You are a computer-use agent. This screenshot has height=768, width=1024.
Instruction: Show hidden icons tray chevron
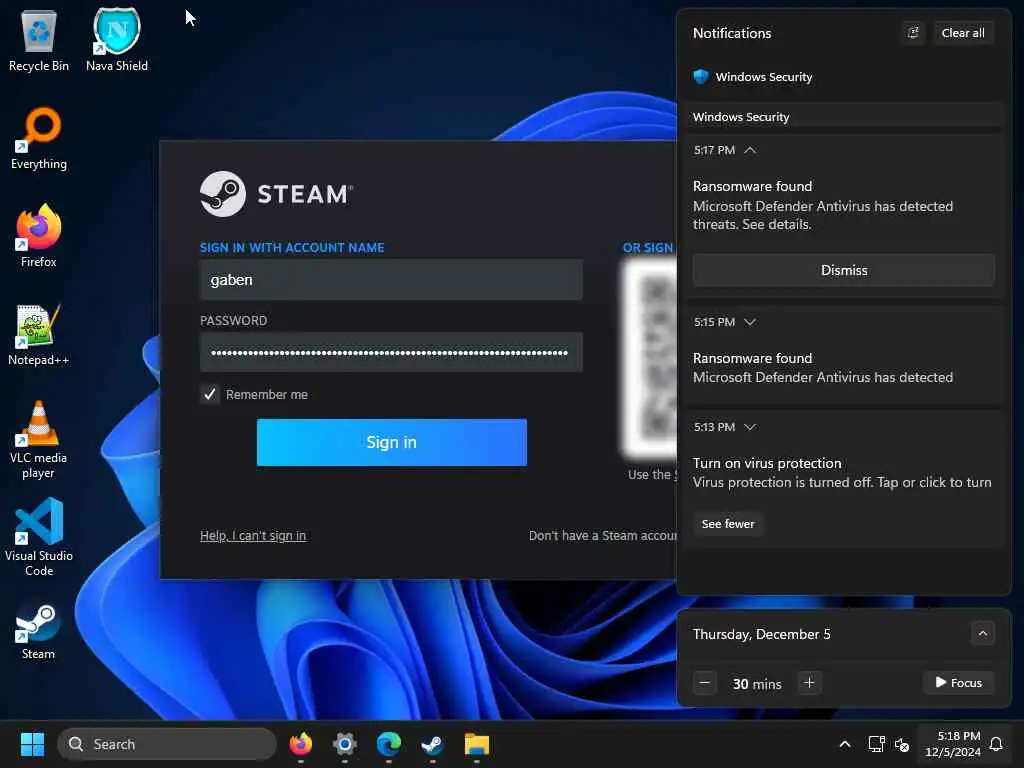point(844,744)
